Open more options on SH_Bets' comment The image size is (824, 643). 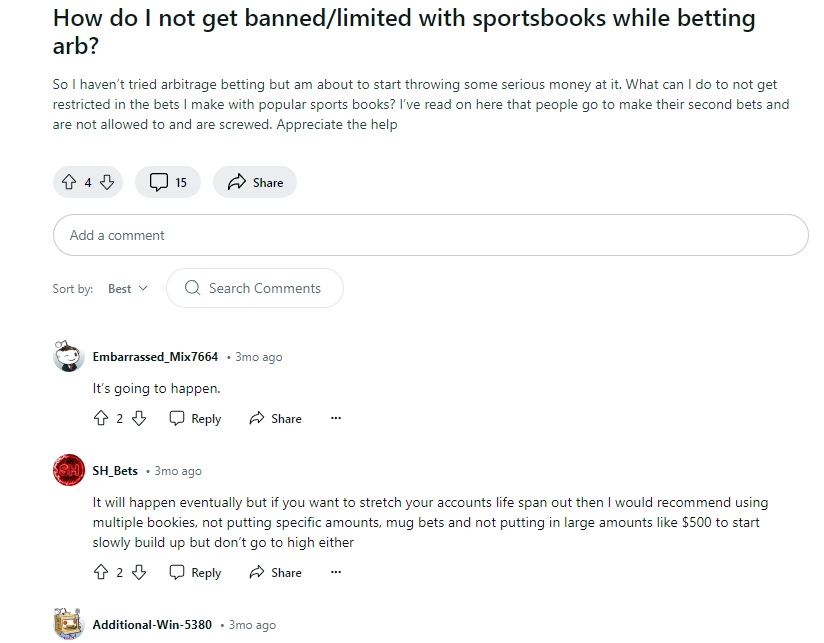[335, 572]
